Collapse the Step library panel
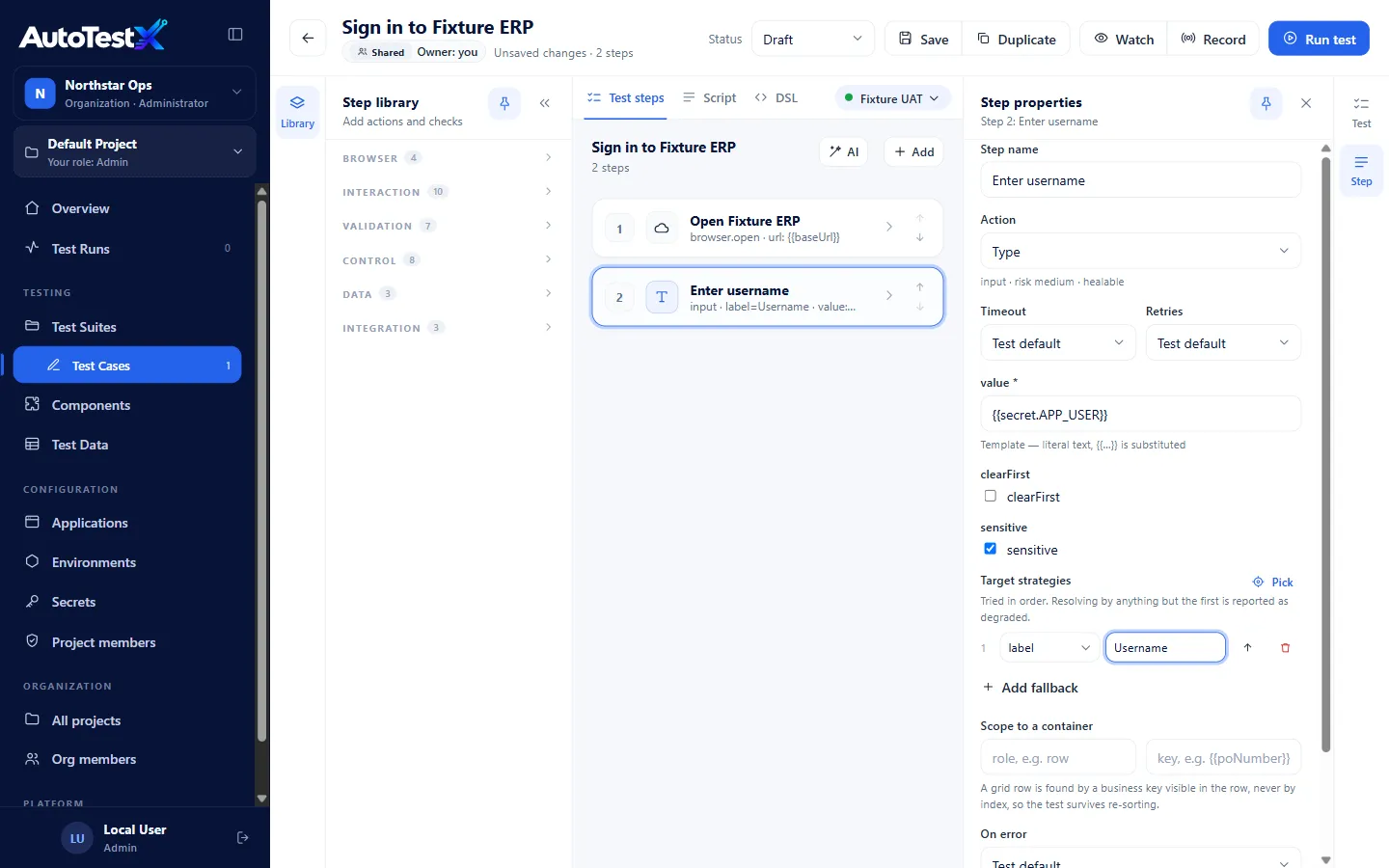The width and height of the screenshot is (1389, 868). pyautogui.click(x=545, y=103)
